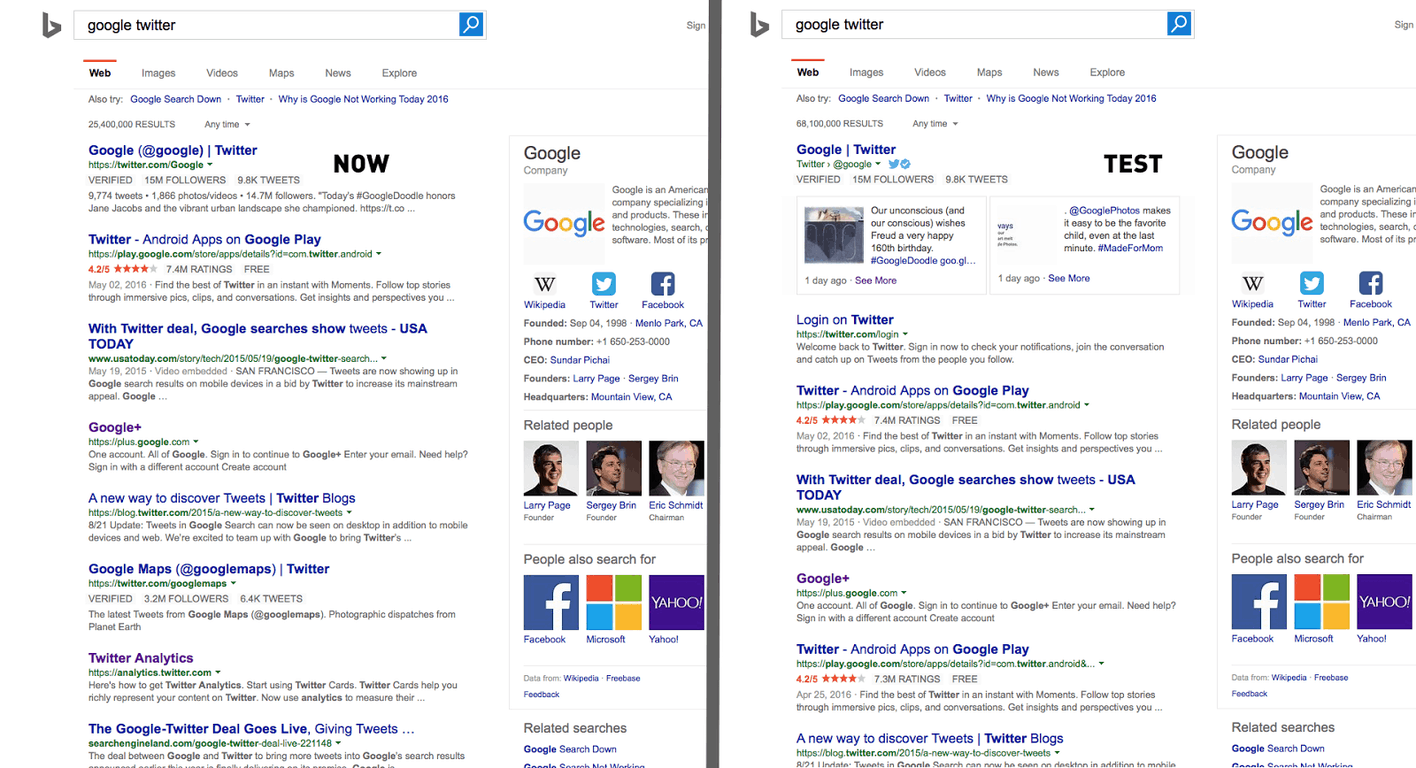This screenshot has width=1416, height=768.
Task: Open 'Google | Twitter' result in TEST page
Action: 846,149
